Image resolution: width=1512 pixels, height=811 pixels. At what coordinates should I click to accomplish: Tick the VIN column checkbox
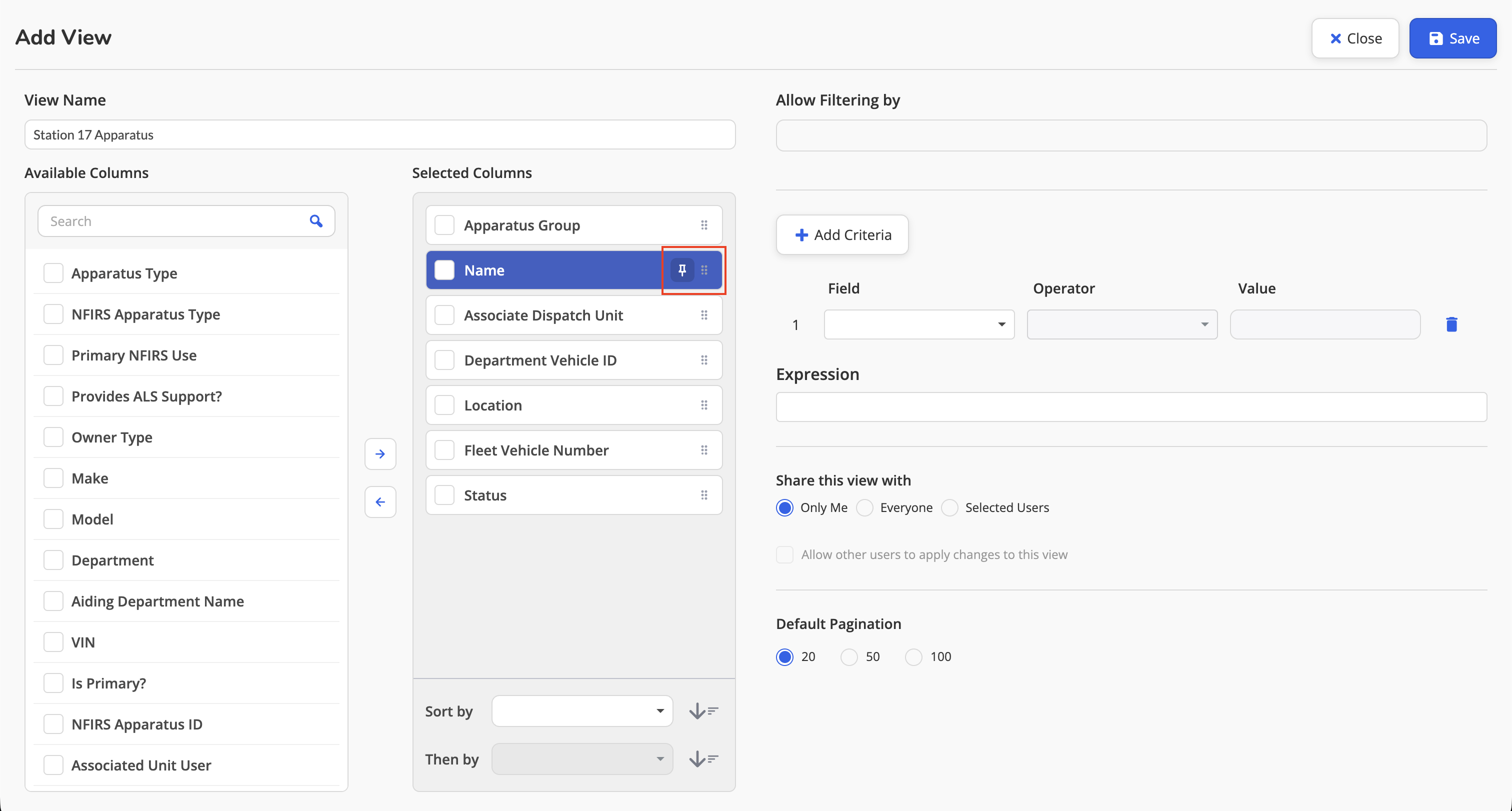pyautogui.click(x=53, y=642)
